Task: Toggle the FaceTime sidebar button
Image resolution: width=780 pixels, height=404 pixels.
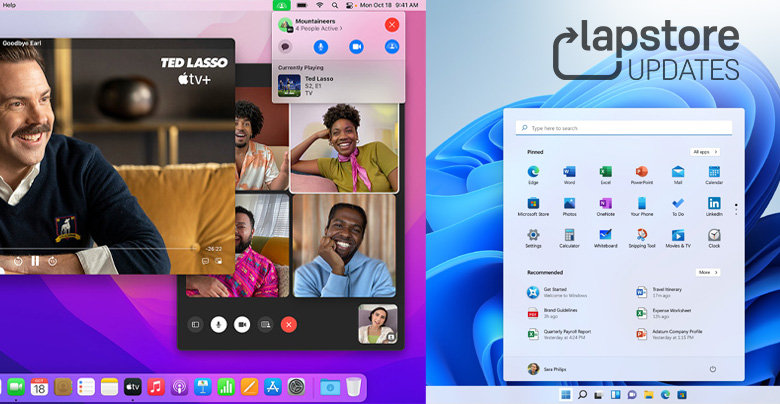Action: [x=195, y=324]
